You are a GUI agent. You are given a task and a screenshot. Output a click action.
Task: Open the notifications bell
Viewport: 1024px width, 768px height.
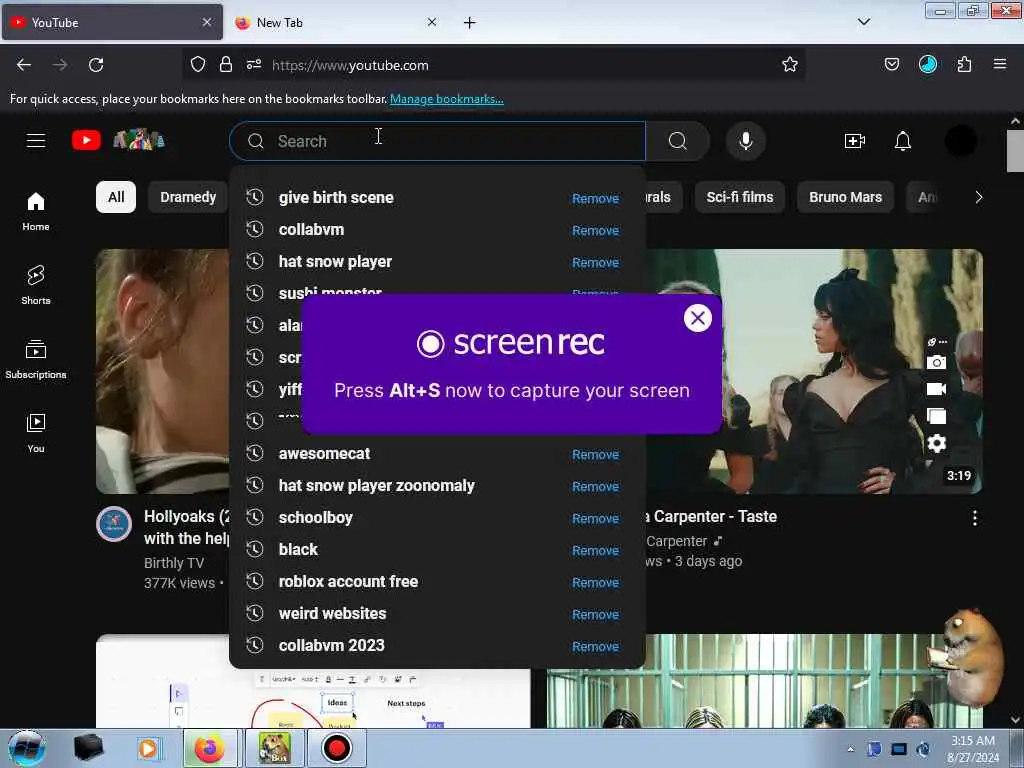tap(903, 141)
